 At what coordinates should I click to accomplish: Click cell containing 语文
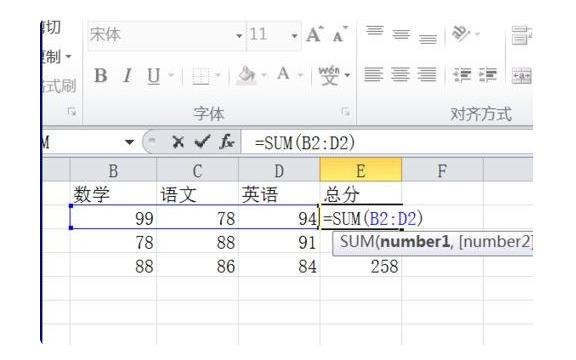pyautogui.click(x=197, y=194)
